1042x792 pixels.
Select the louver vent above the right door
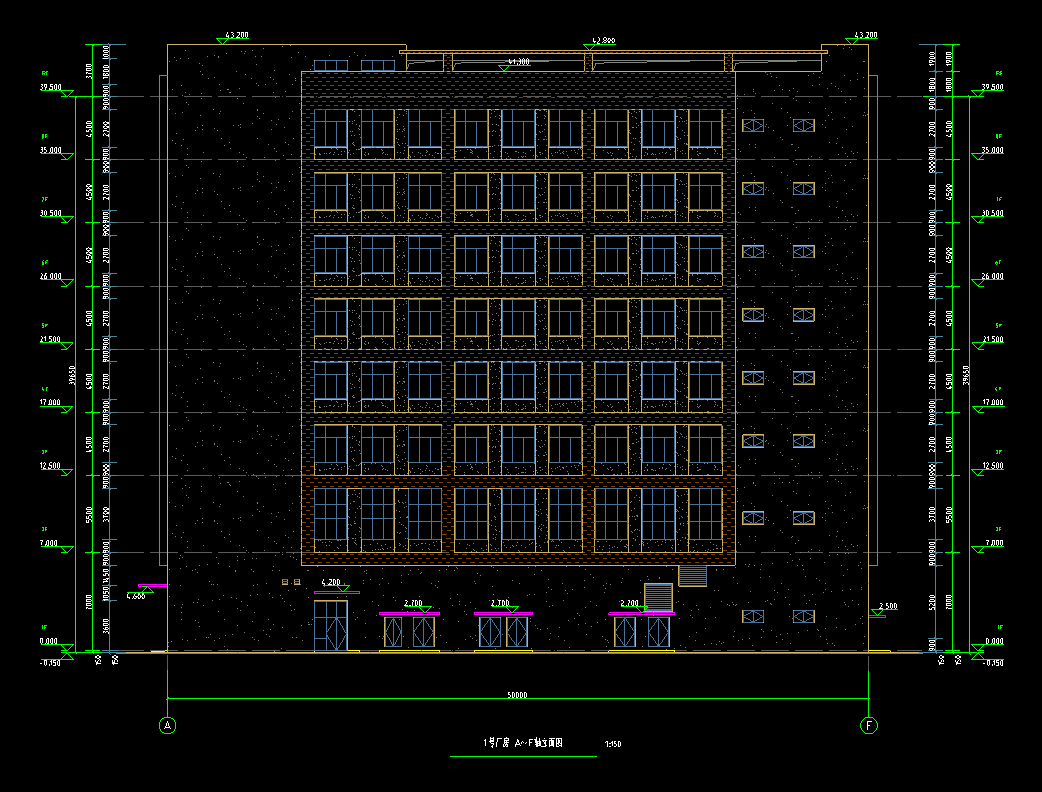point(658,596)
